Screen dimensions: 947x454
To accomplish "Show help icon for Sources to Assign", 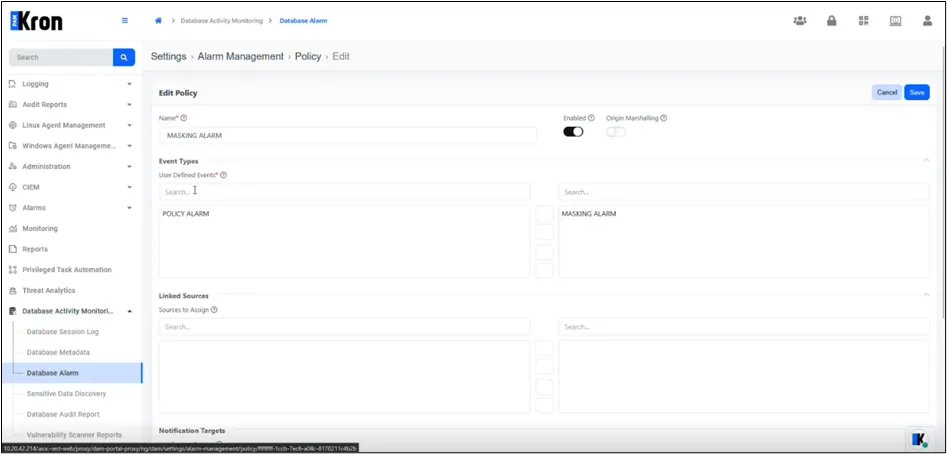I will (214, 310).
